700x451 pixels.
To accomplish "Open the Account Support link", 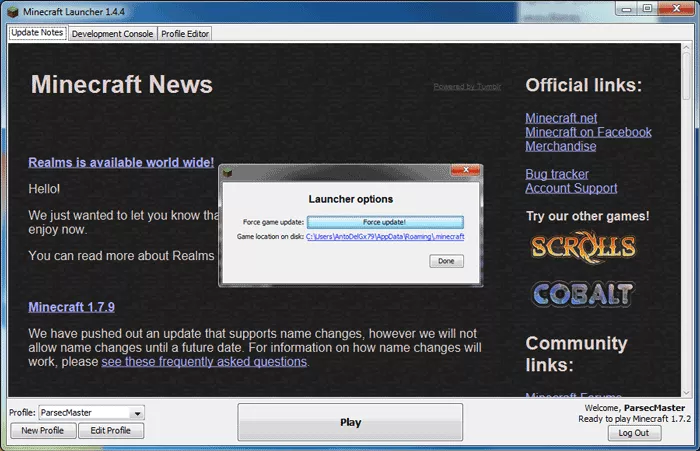I will pos(571,188).
